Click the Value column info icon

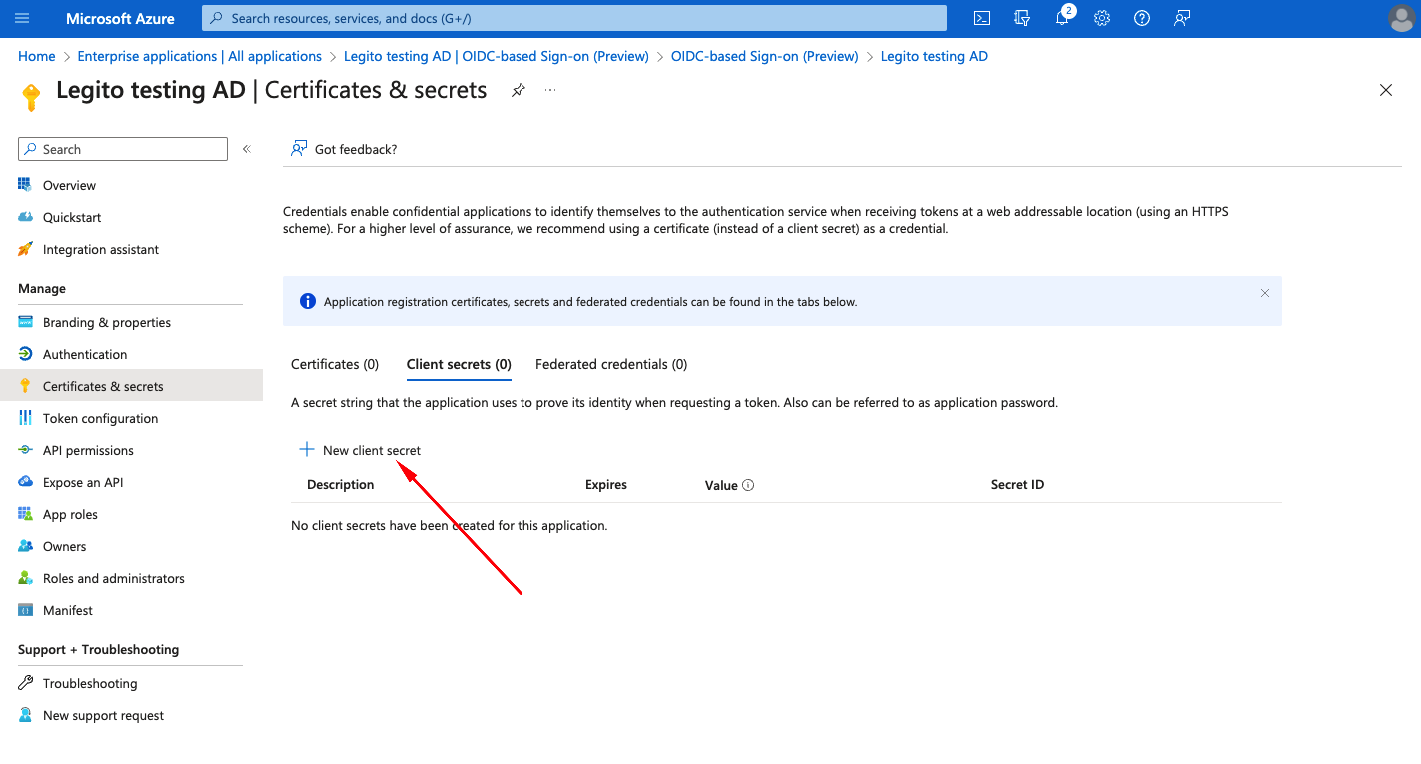pyautogui.click(x=748, y=485)
